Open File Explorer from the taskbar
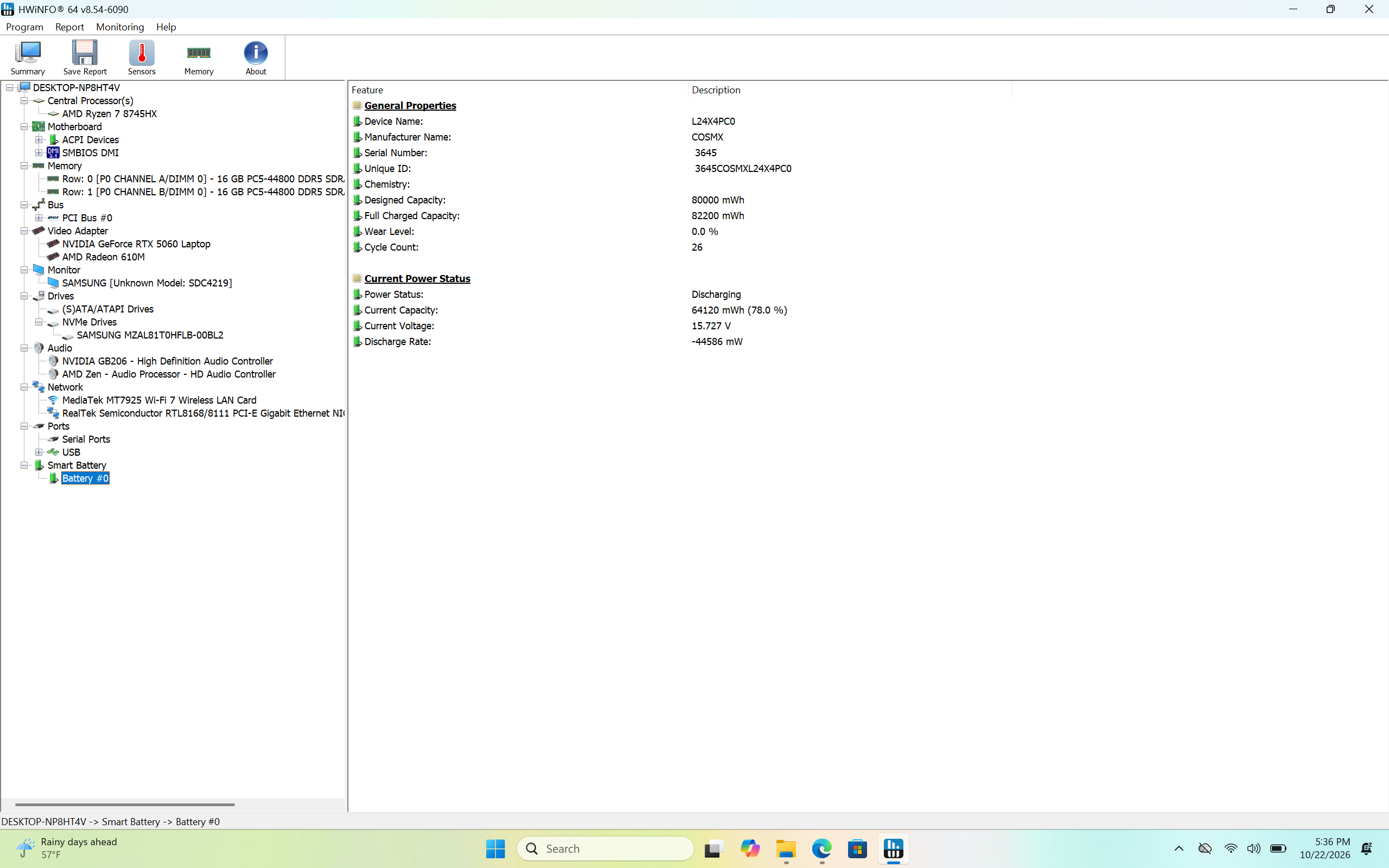The height and width of the screenshot is (868, 1389). coord(786,848)
